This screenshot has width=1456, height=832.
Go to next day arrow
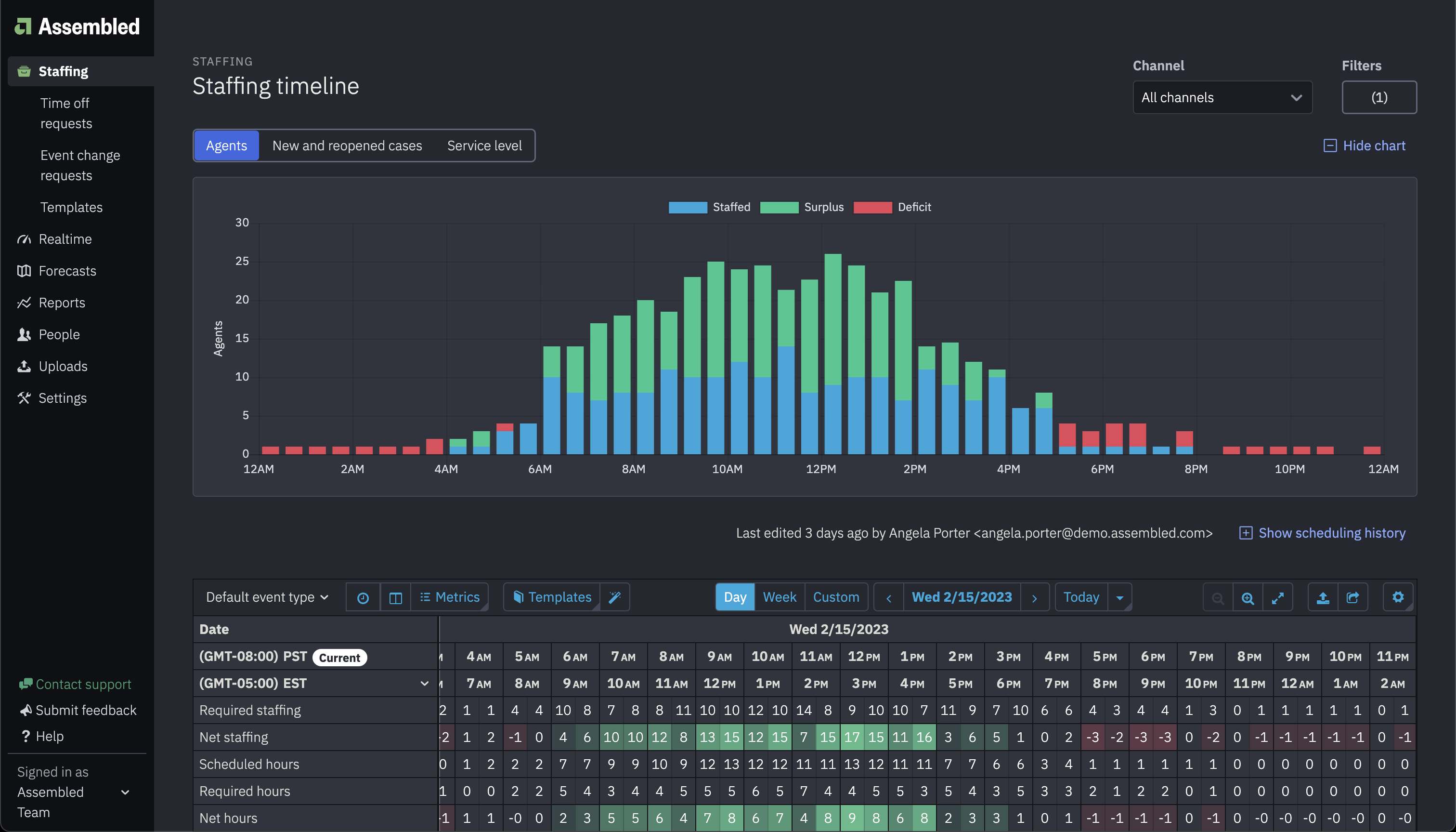coord(1035,598)
